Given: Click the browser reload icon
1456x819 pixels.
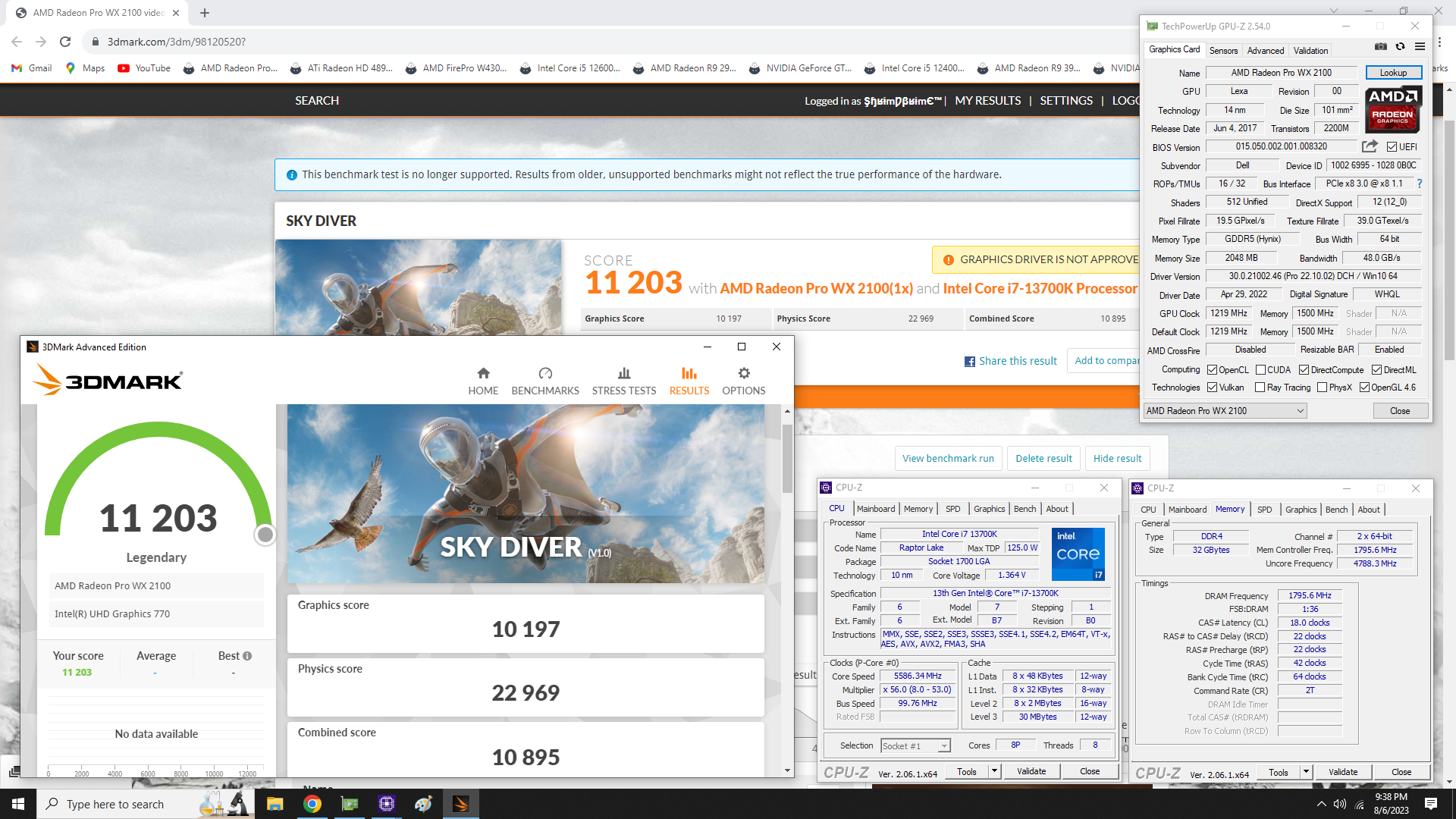Looking at the screenshot, I should (65, 42).
